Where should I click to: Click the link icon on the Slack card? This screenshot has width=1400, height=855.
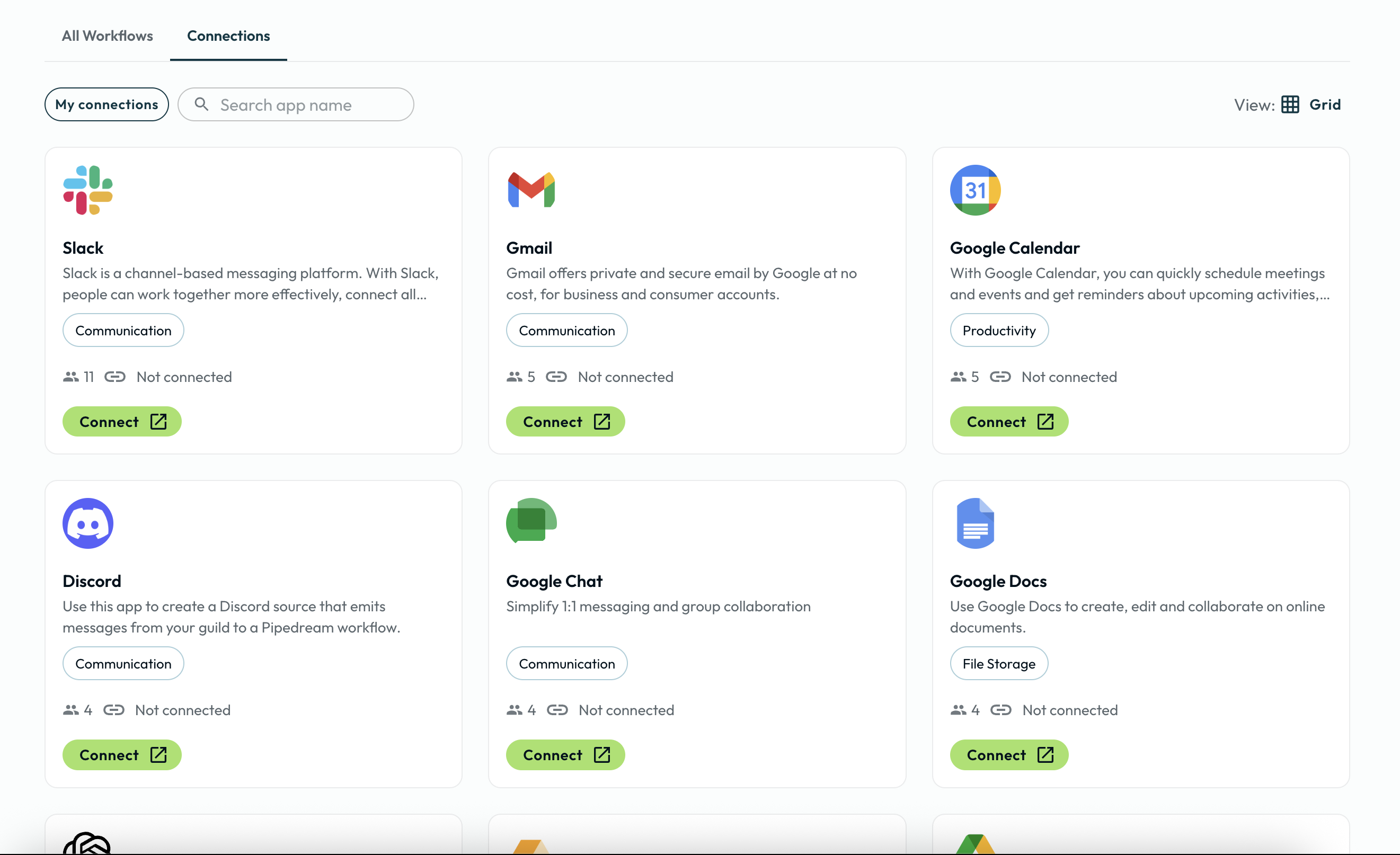(x=115, y=377)
